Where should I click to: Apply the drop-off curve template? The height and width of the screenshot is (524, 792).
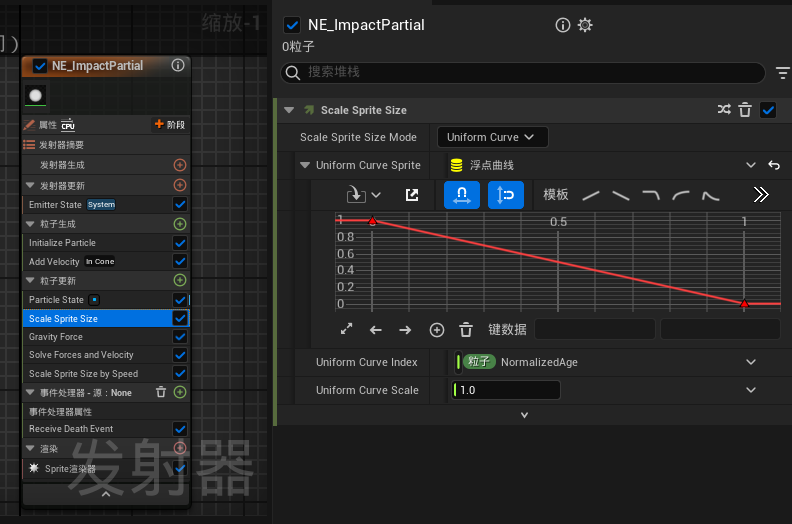[651, 195]
